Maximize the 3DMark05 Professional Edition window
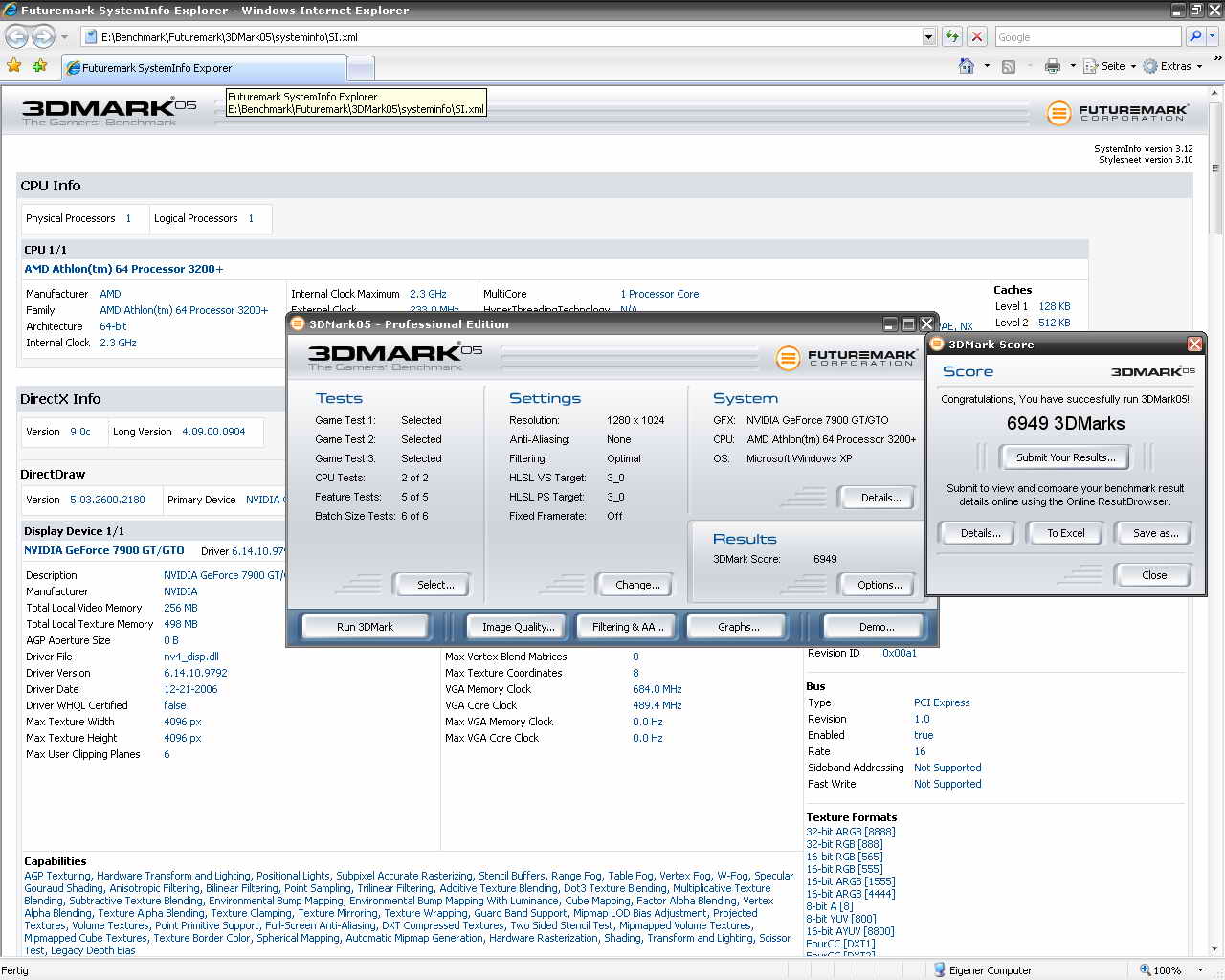 908,324
